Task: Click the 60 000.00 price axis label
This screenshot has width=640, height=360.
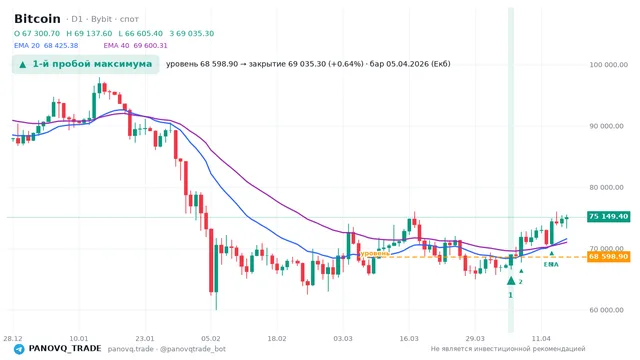Action: pos(607,310)
